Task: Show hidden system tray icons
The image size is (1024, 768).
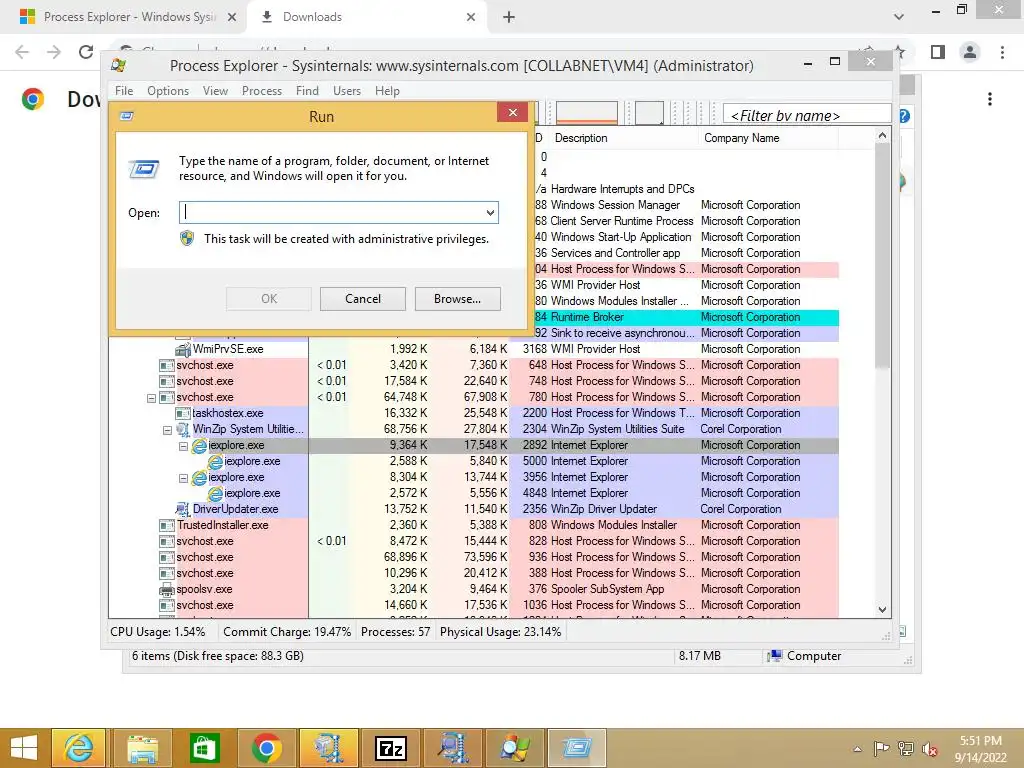Action: (x=857, y=749)
